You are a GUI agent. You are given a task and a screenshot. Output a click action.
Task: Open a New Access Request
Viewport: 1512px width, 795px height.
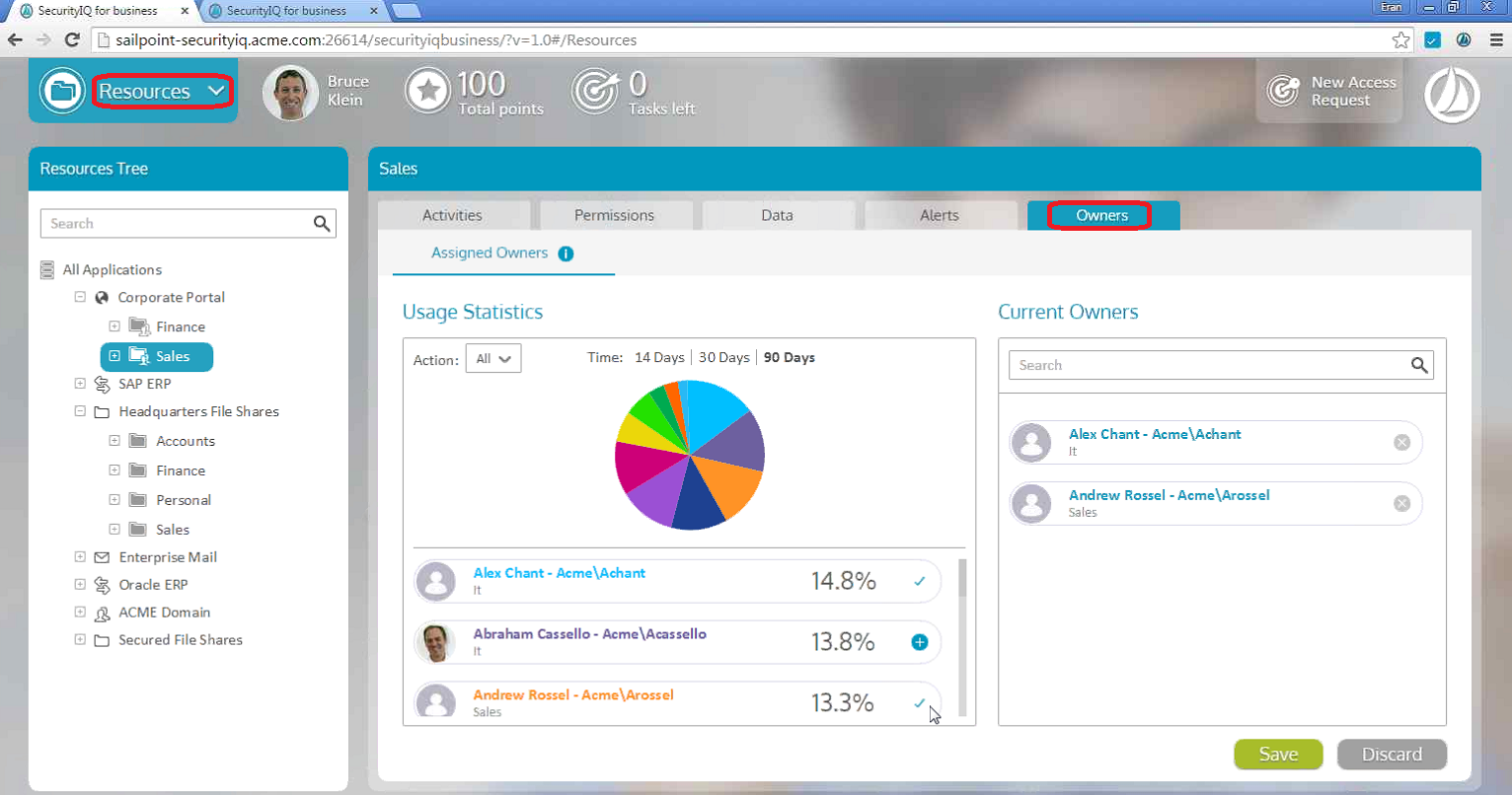coord(1330,91)
